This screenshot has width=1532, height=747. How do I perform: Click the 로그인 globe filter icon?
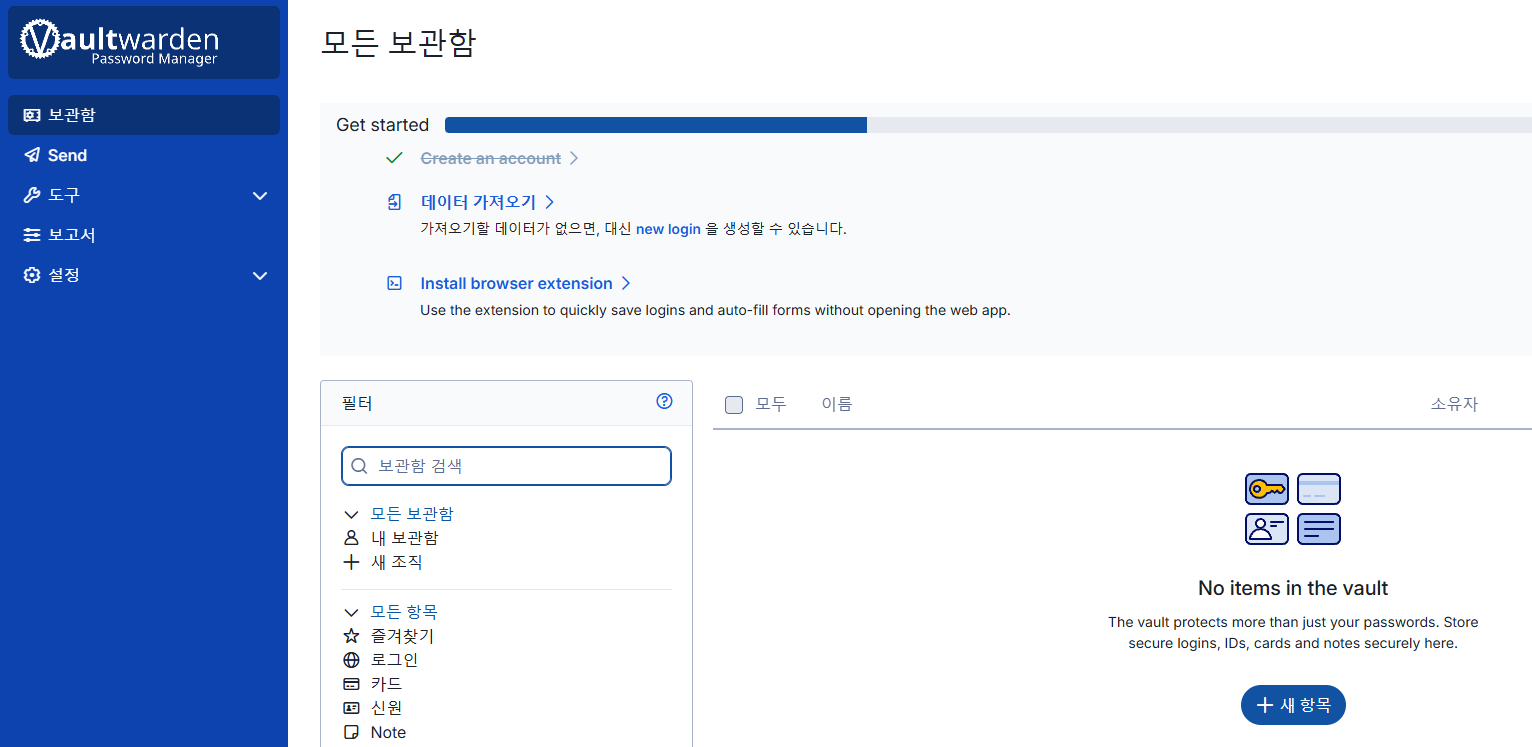pyautogui.click(x=351, y=659)
